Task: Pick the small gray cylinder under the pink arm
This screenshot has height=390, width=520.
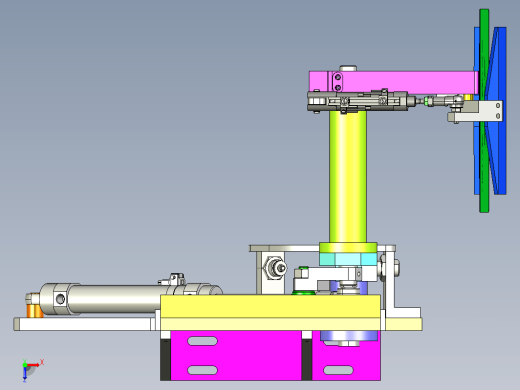Action: 362,101
